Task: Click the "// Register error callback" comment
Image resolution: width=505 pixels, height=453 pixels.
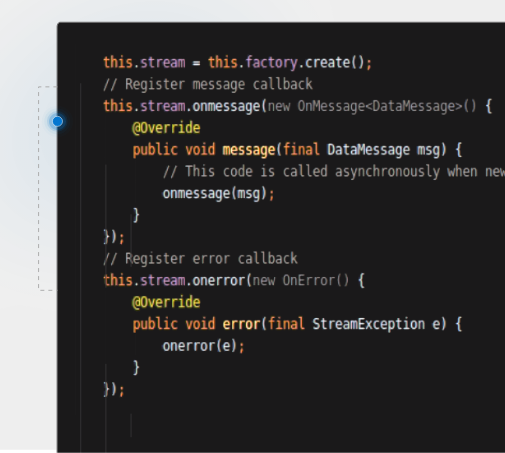Action: coord(200,259)
